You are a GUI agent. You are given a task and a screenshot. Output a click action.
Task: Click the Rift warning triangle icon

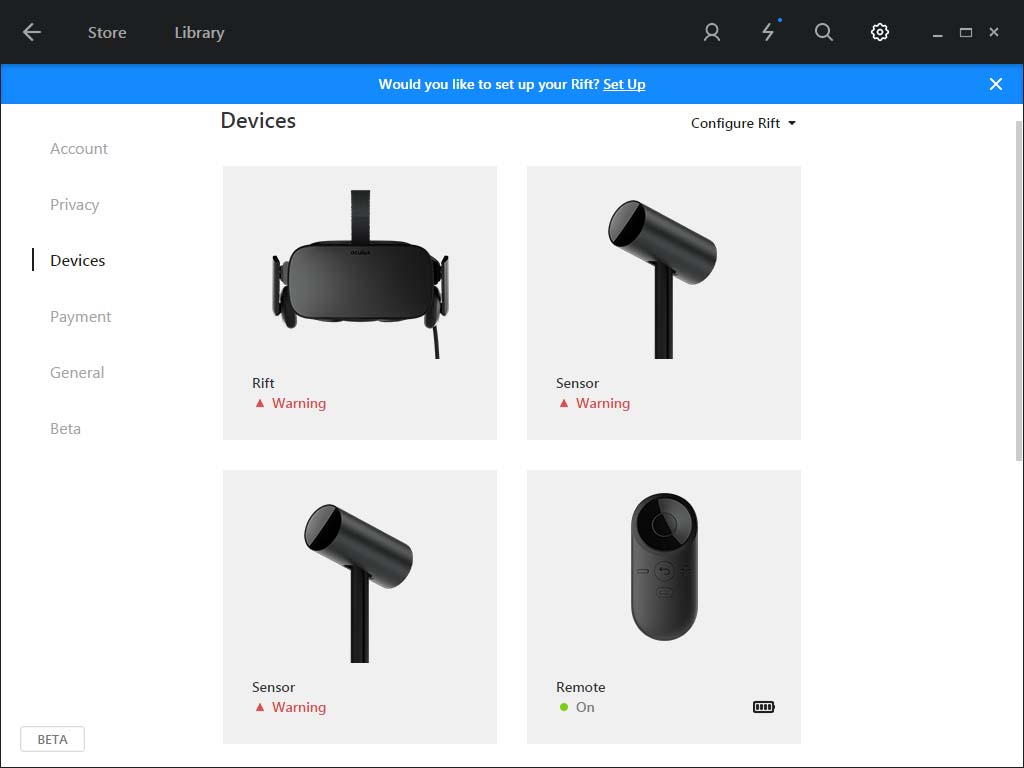260,404
